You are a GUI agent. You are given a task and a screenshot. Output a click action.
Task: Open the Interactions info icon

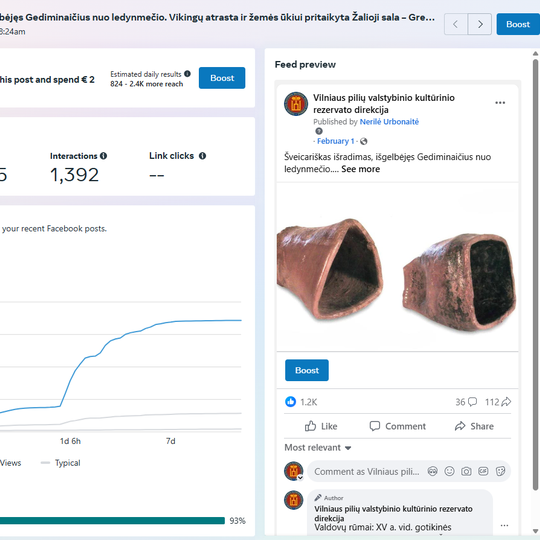[103, 156]
